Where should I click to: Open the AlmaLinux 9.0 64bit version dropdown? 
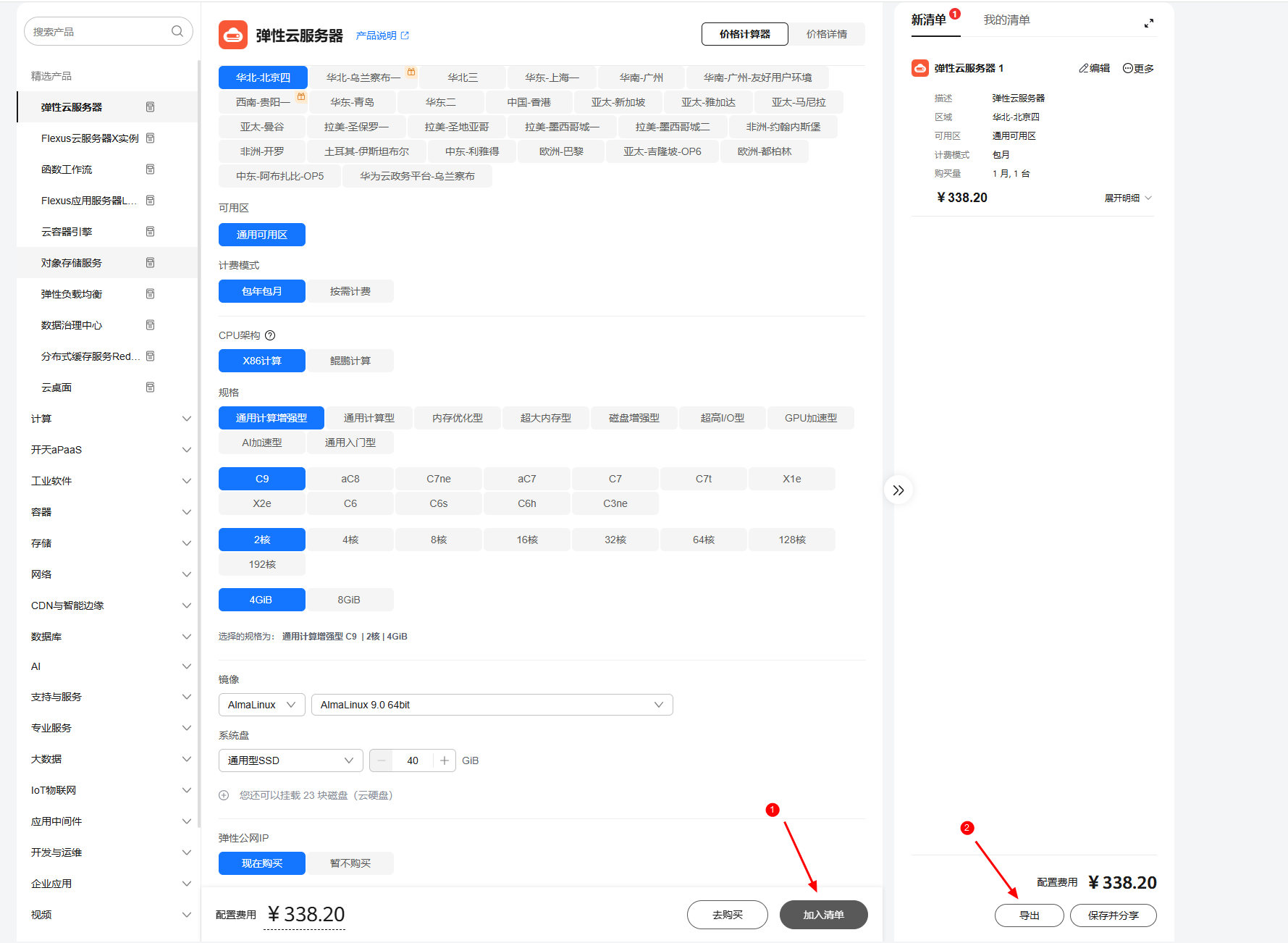coord(492,705)
